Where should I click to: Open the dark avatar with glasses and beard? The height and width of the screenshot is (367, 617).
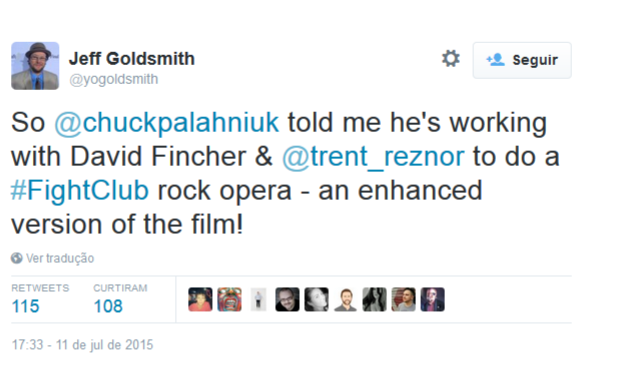[x=287, y=299]
